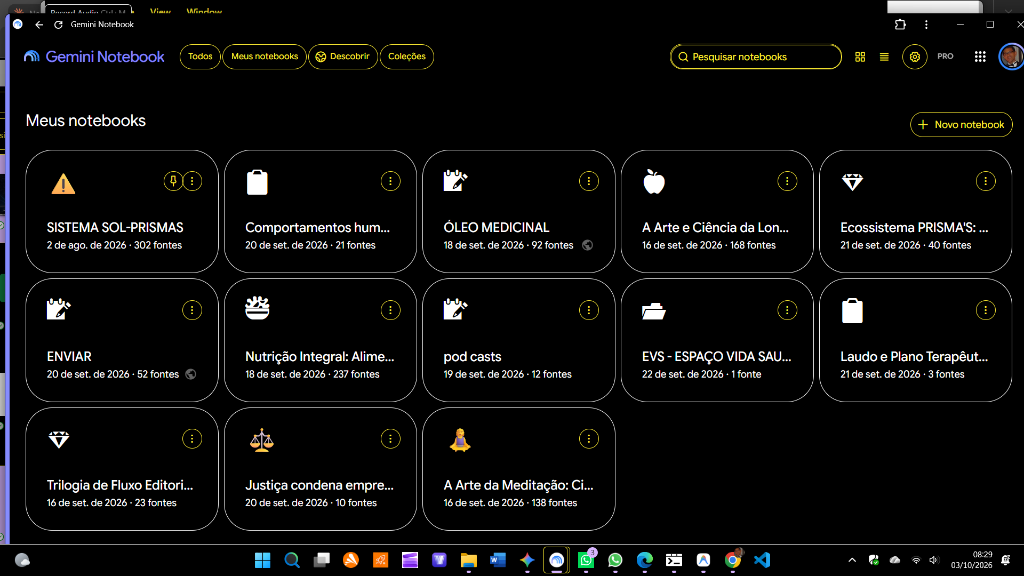The image size is (1024, 576).
Task: Open the settings gear
Action: [x=915, y=57]
